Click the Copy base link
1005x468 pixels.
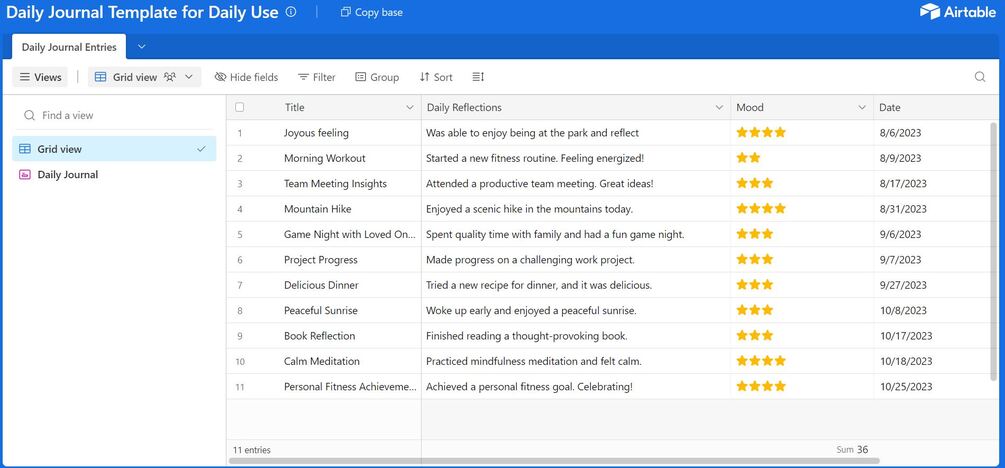click(372, 12)
